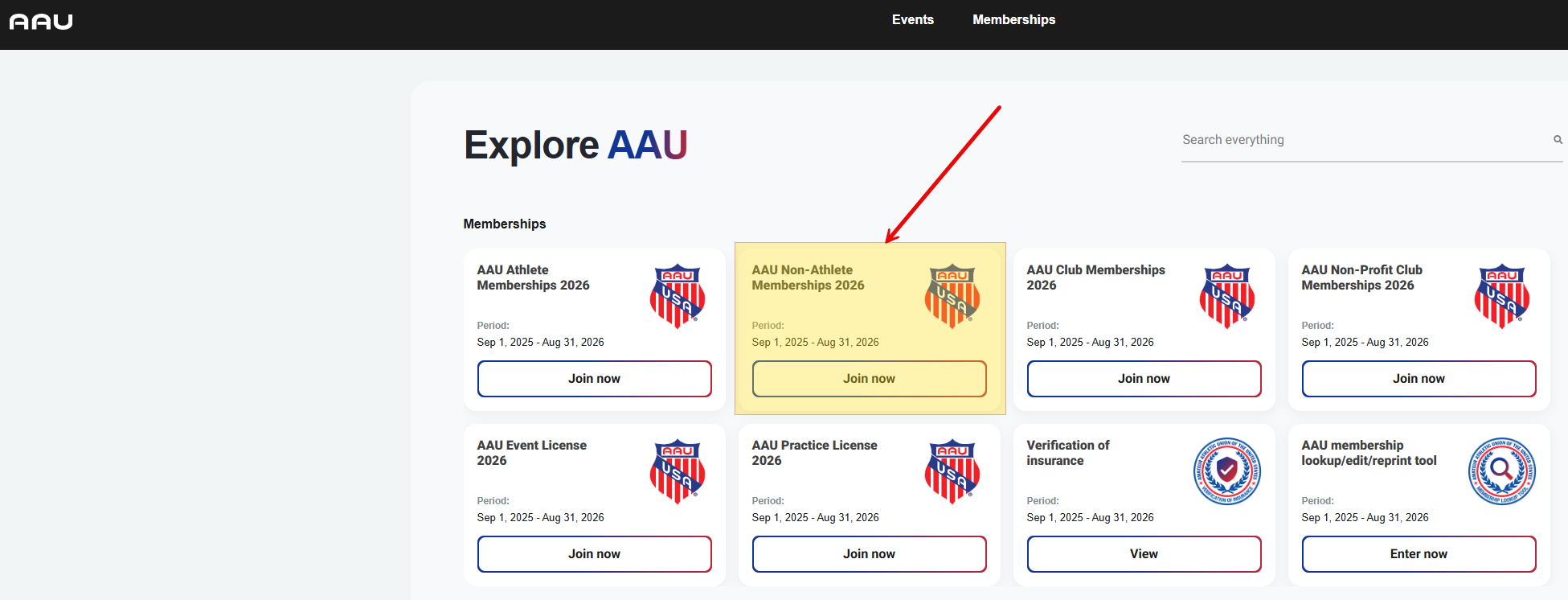This screenshot has width=1568, height=600.
Task: Join now for AAU Club Memberships 2026
Action: tap(1144, 379)
